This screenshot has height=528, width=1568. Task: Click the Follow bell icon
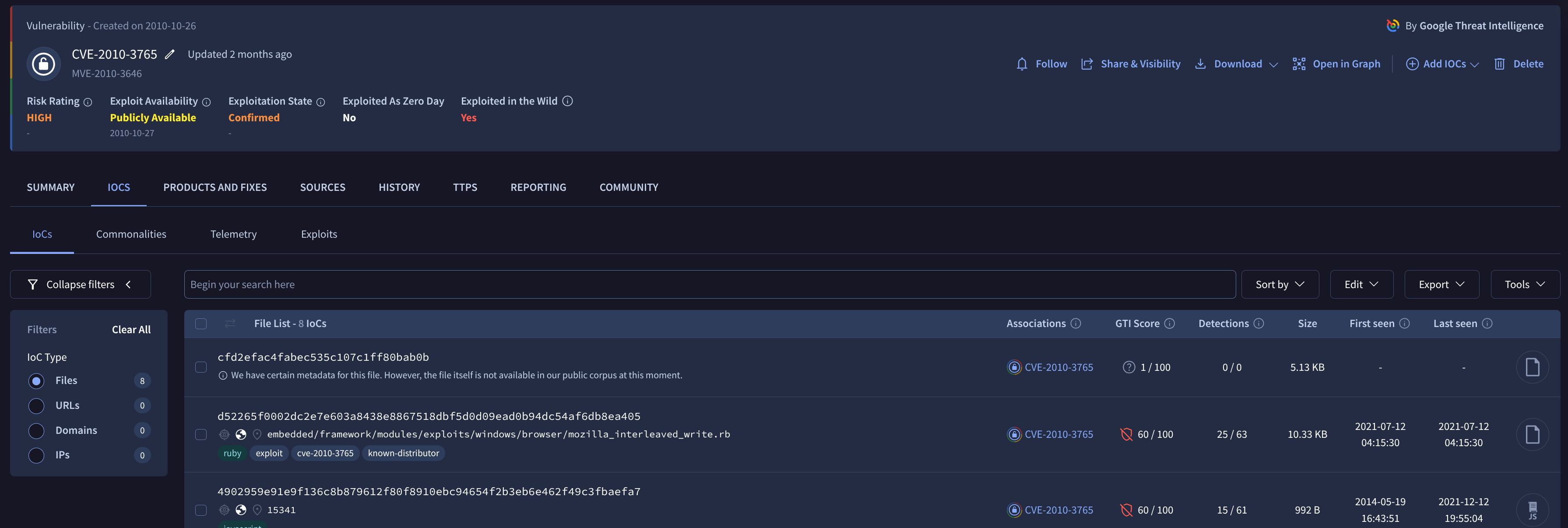pyautogui.click(x=1022, y=64)
